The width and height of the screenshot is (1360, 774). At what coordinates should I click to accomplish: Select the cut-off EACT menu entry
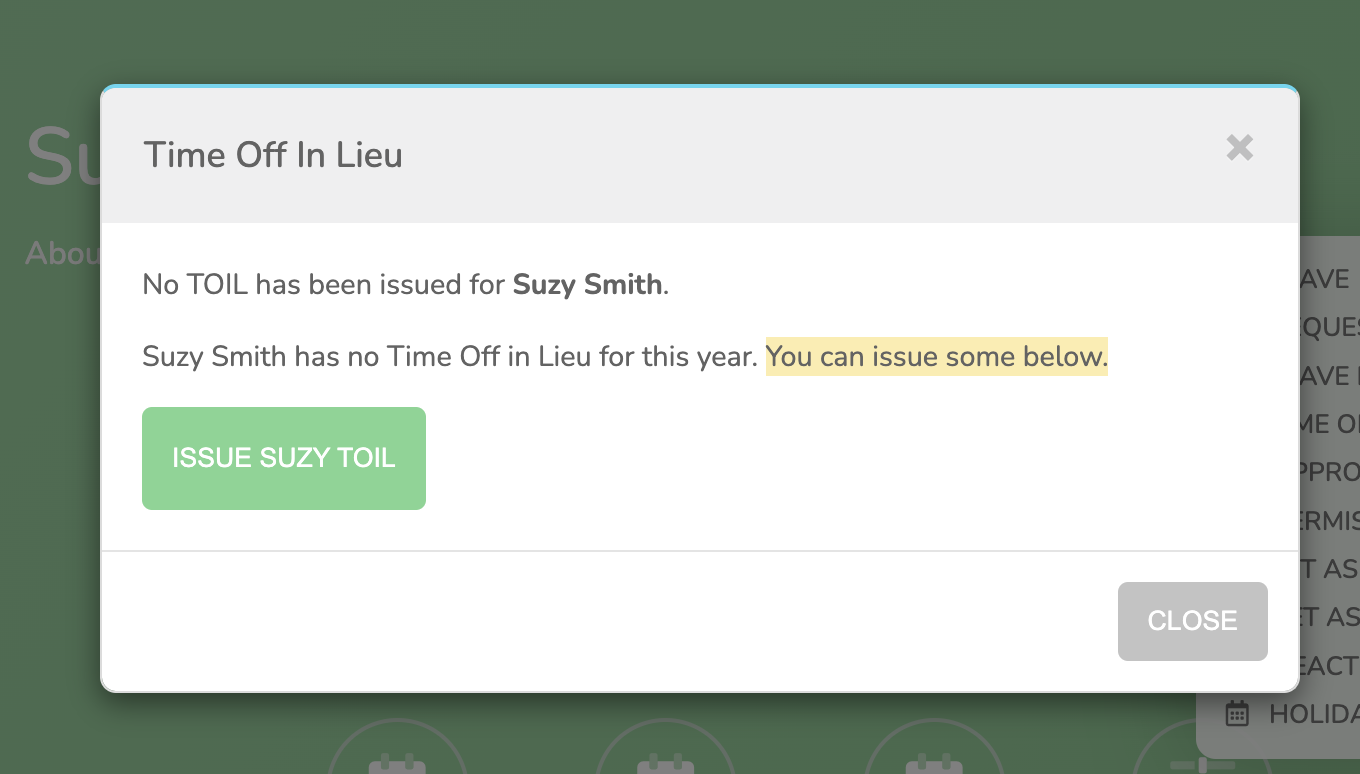click(1329, 665)
